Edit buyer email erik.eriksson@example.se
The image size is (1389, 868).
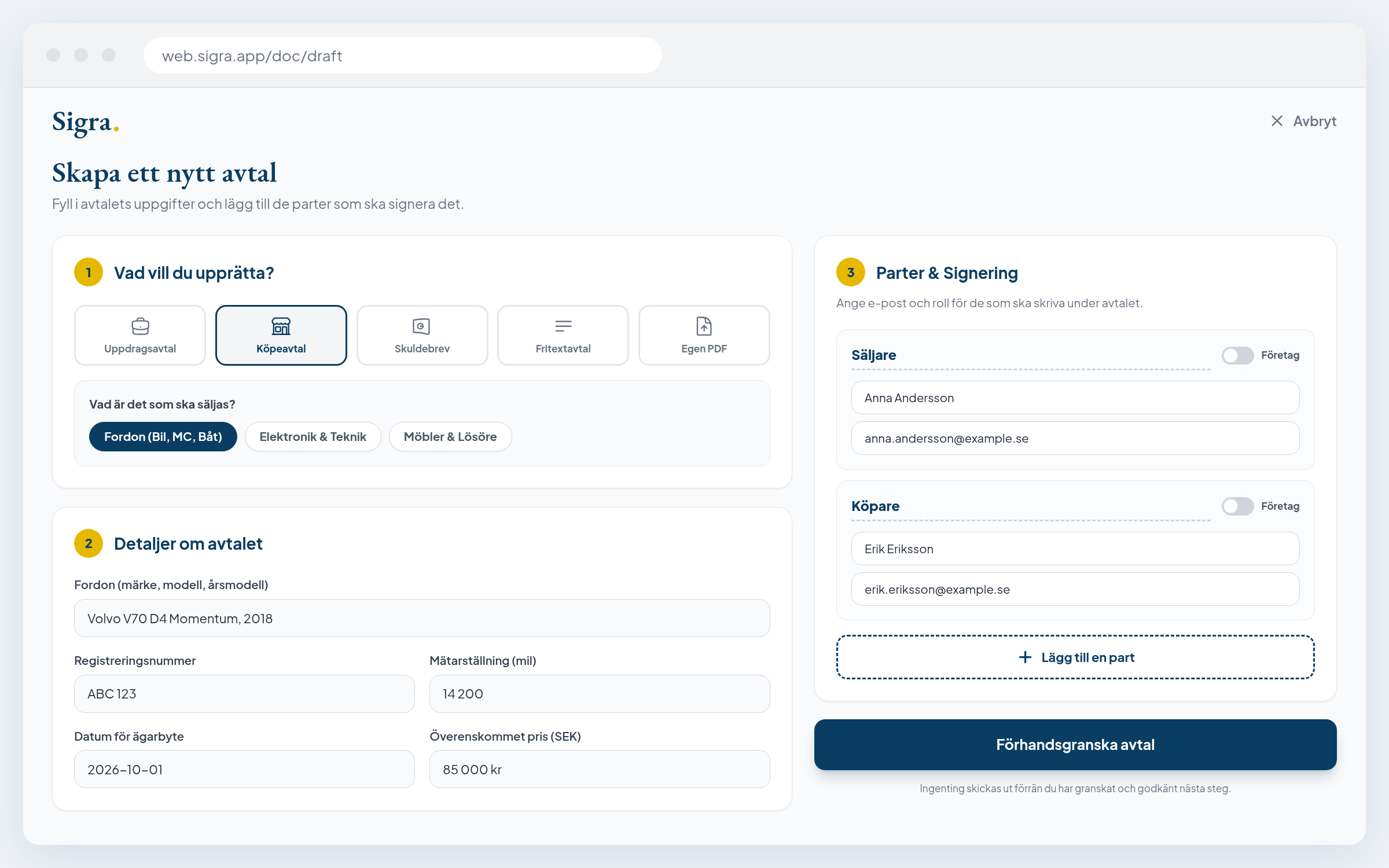point(1075,589)
